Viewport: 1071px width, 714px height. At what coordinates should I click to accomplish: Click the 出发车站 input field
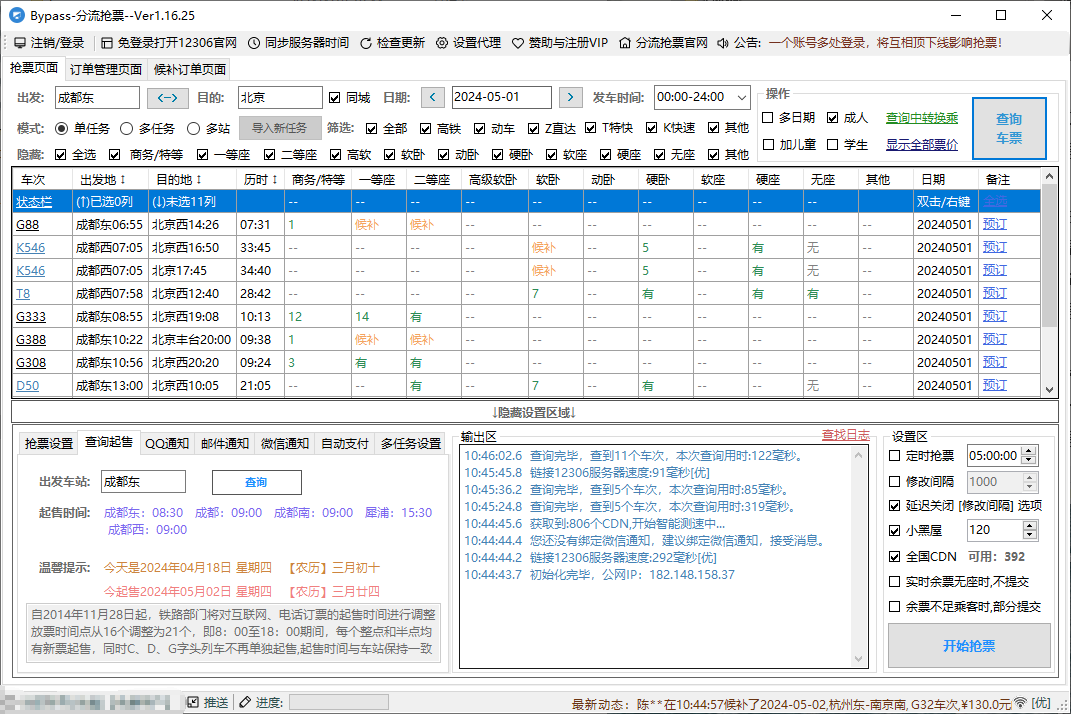[143, 482]
